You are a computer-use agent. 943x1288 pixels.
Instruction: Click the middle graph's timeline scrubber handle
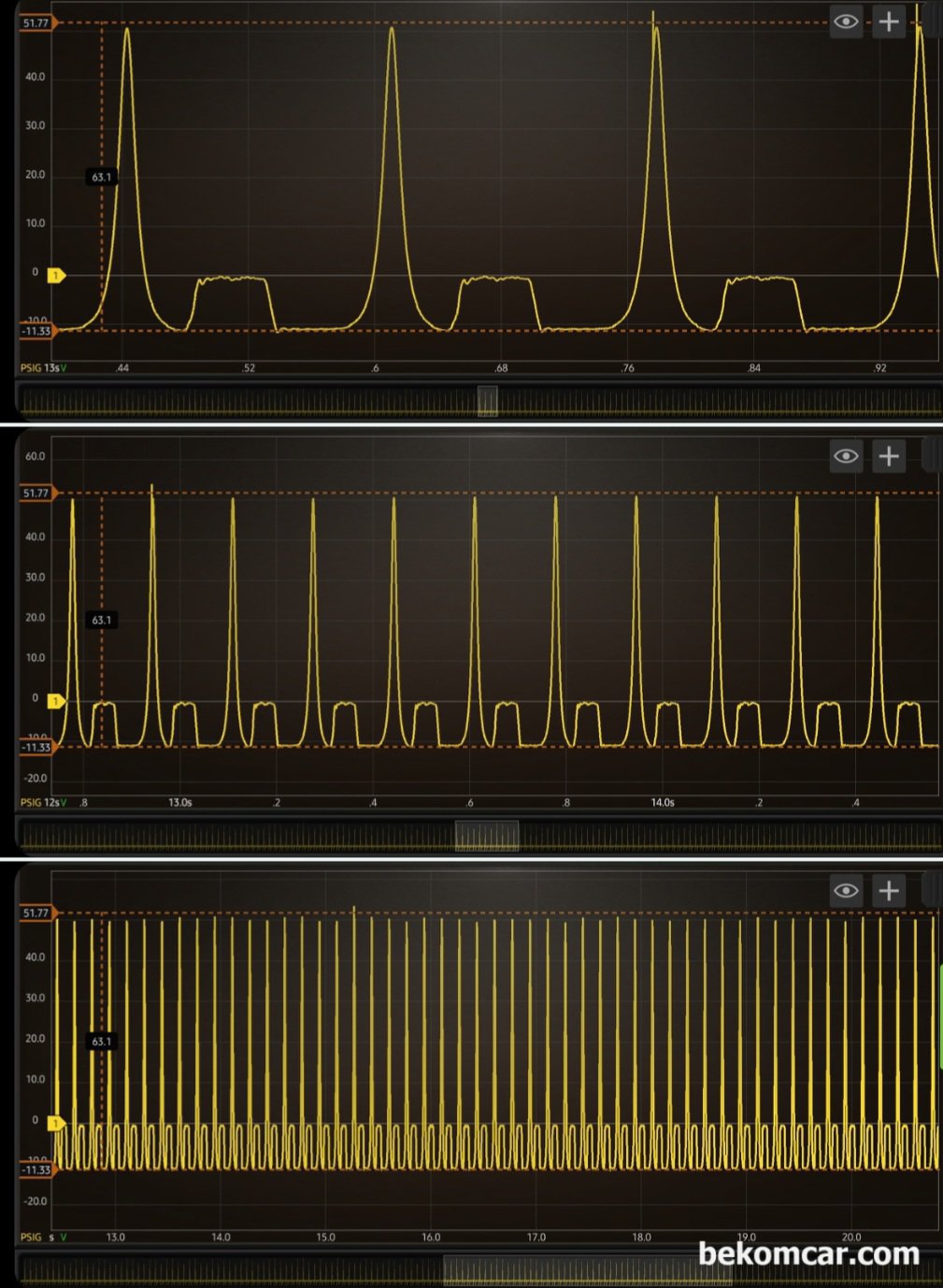(487, 836)
